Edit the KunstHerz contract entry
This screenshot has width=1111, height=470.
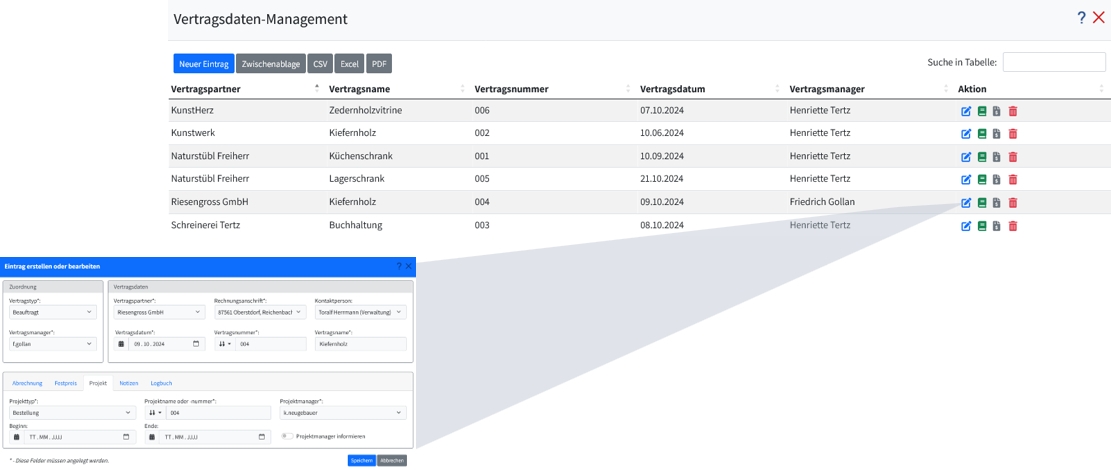(x=966, y=111)
